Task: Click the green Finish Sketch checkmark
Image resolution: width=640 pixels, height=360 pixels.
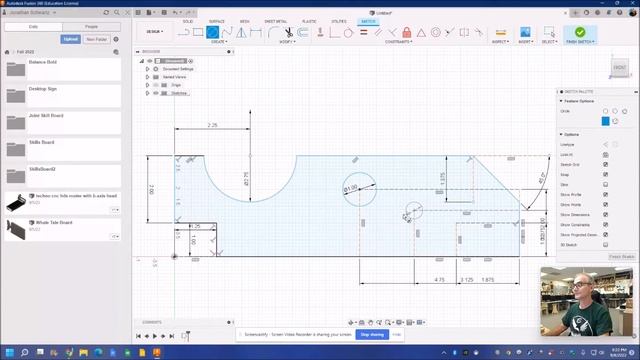Action: click(580, 32)
